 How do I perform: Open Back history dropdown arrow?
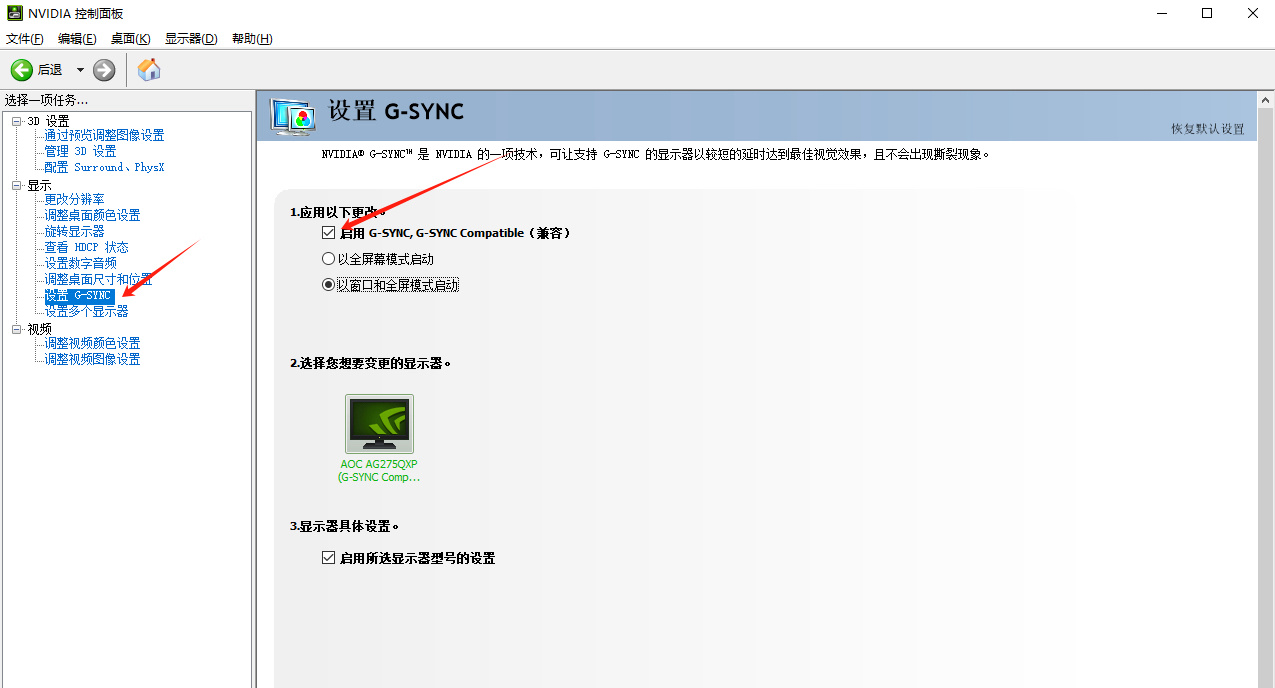pos(80,70)
